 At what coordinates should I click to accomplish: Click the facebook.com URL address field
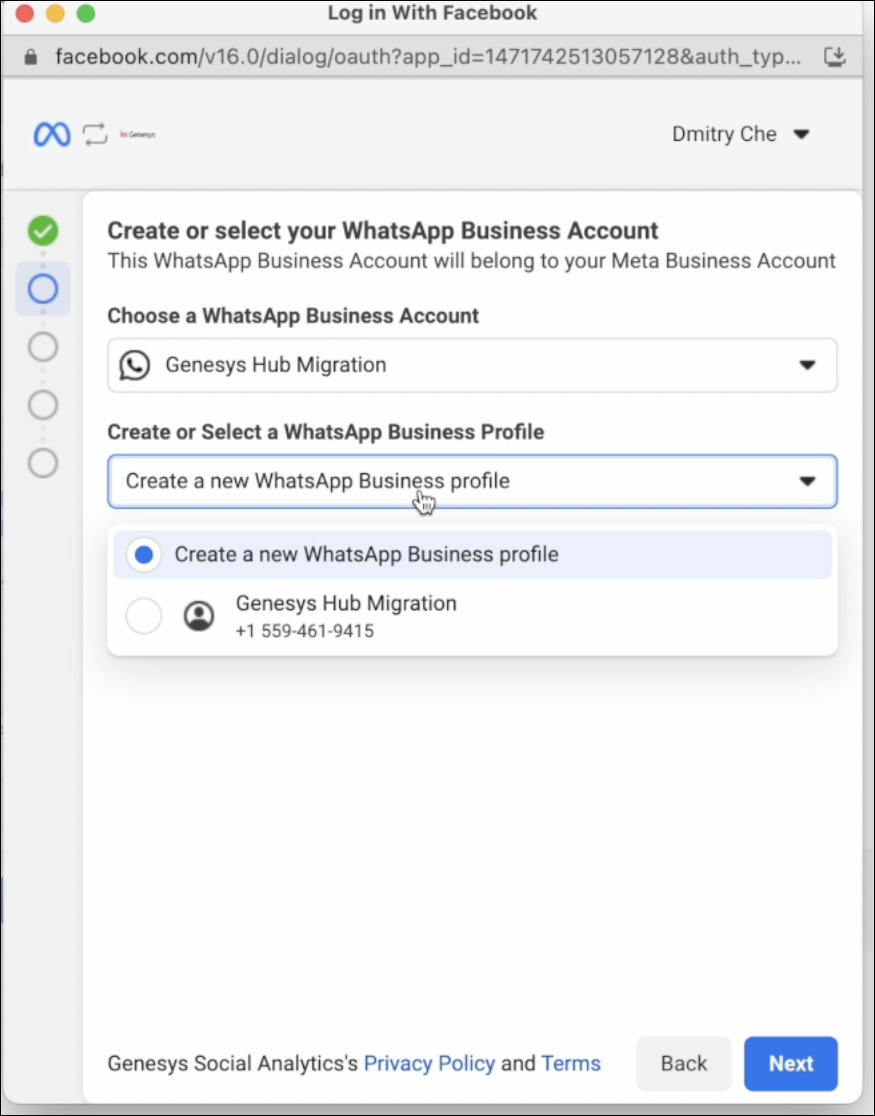click(428, 56)
